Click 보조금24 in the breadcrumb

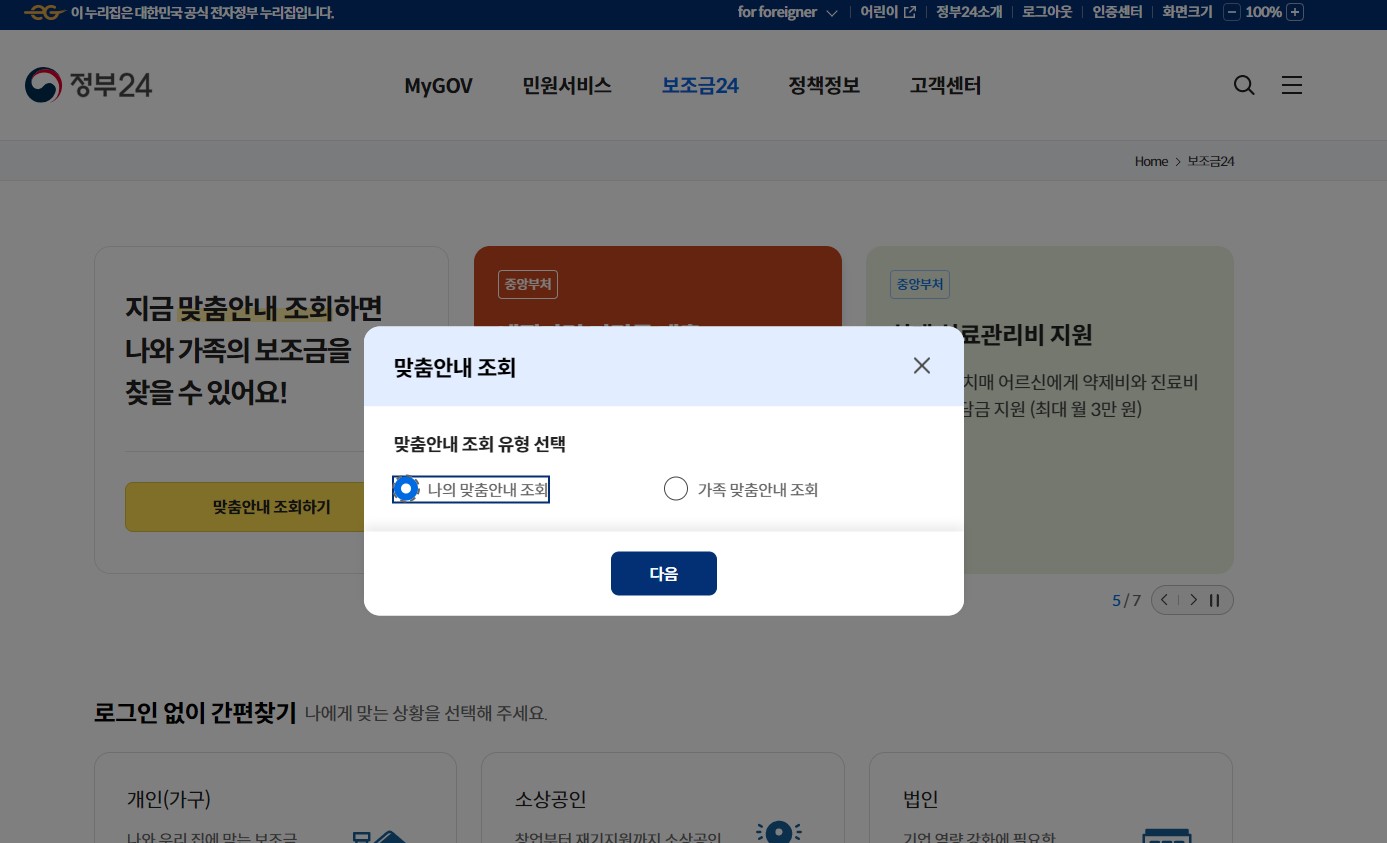click(1211, 161)
